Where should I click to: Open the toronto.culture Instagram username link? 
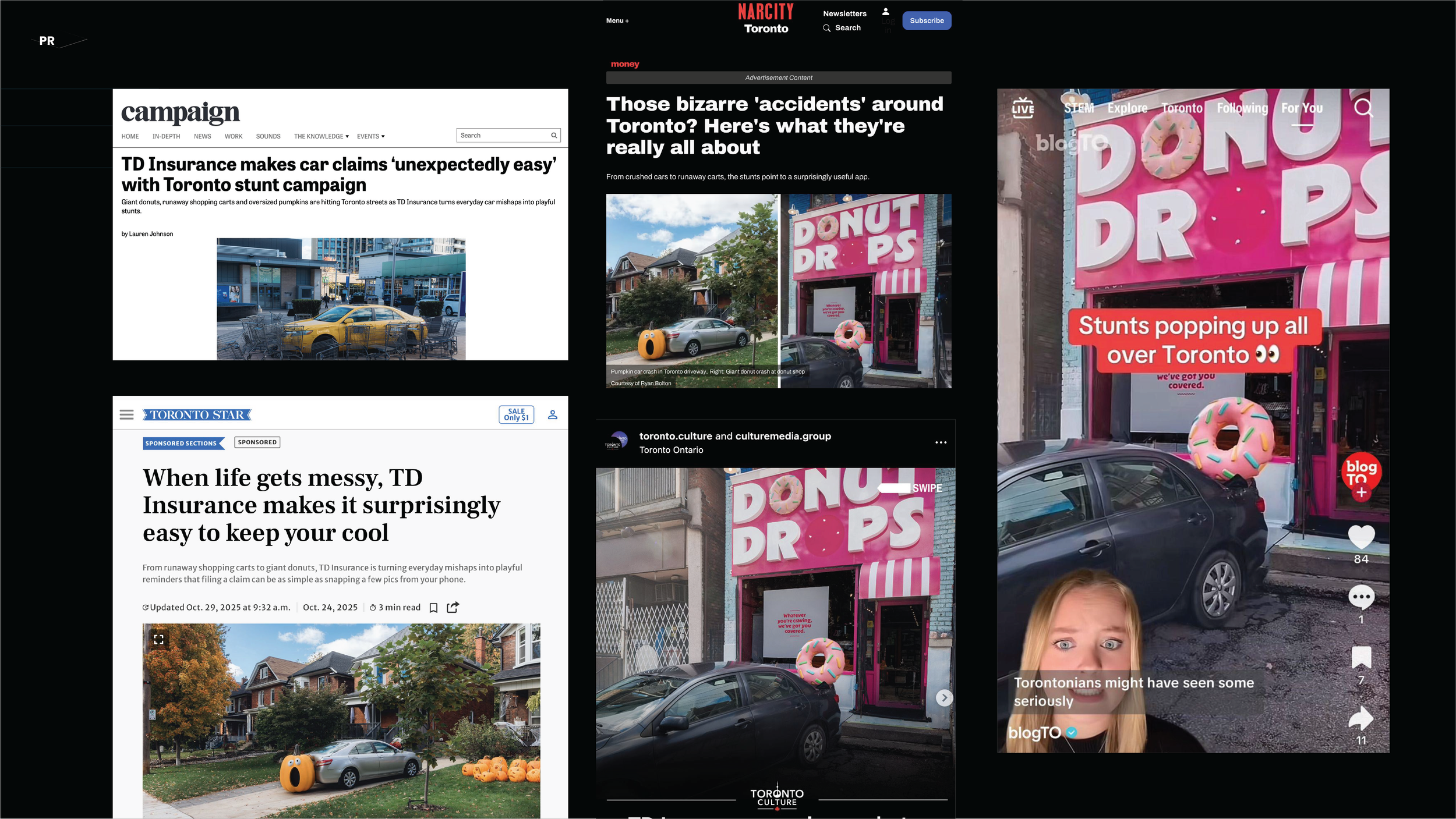coord(676,436)
